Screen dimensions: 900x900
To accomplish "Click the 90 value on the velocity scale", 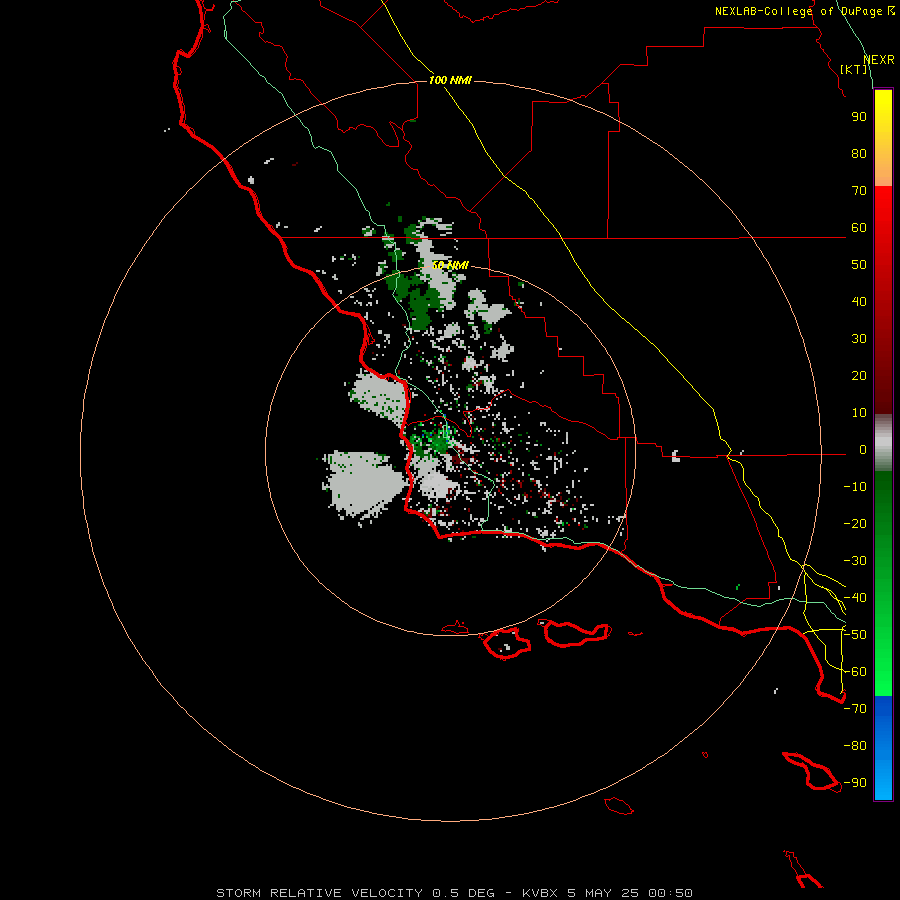I will point(859,117).
